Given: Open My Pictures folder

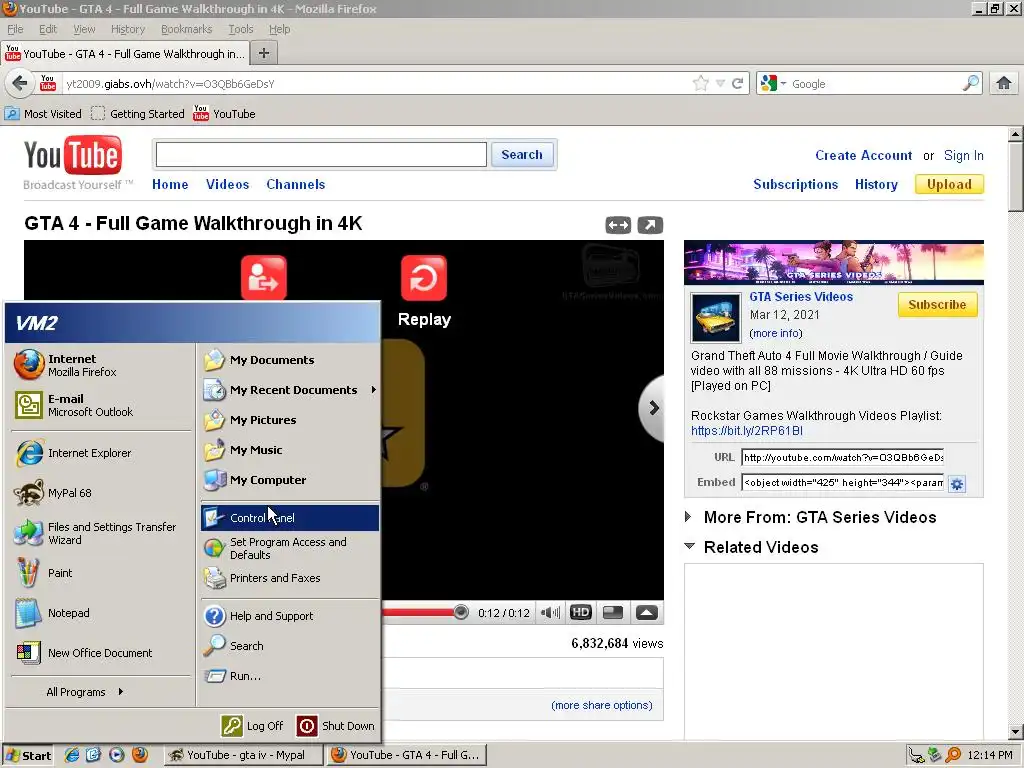Looking at the screenshot, I should point(289,420).
